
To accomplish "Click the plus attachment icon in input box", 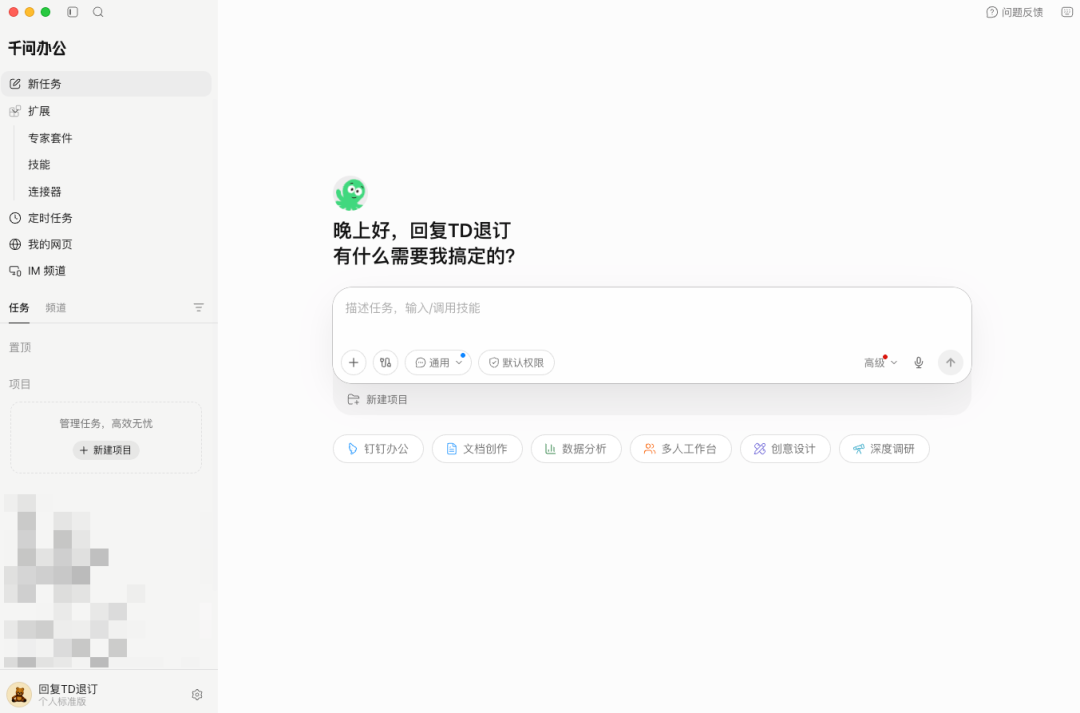I will click(x=353, y=362).
